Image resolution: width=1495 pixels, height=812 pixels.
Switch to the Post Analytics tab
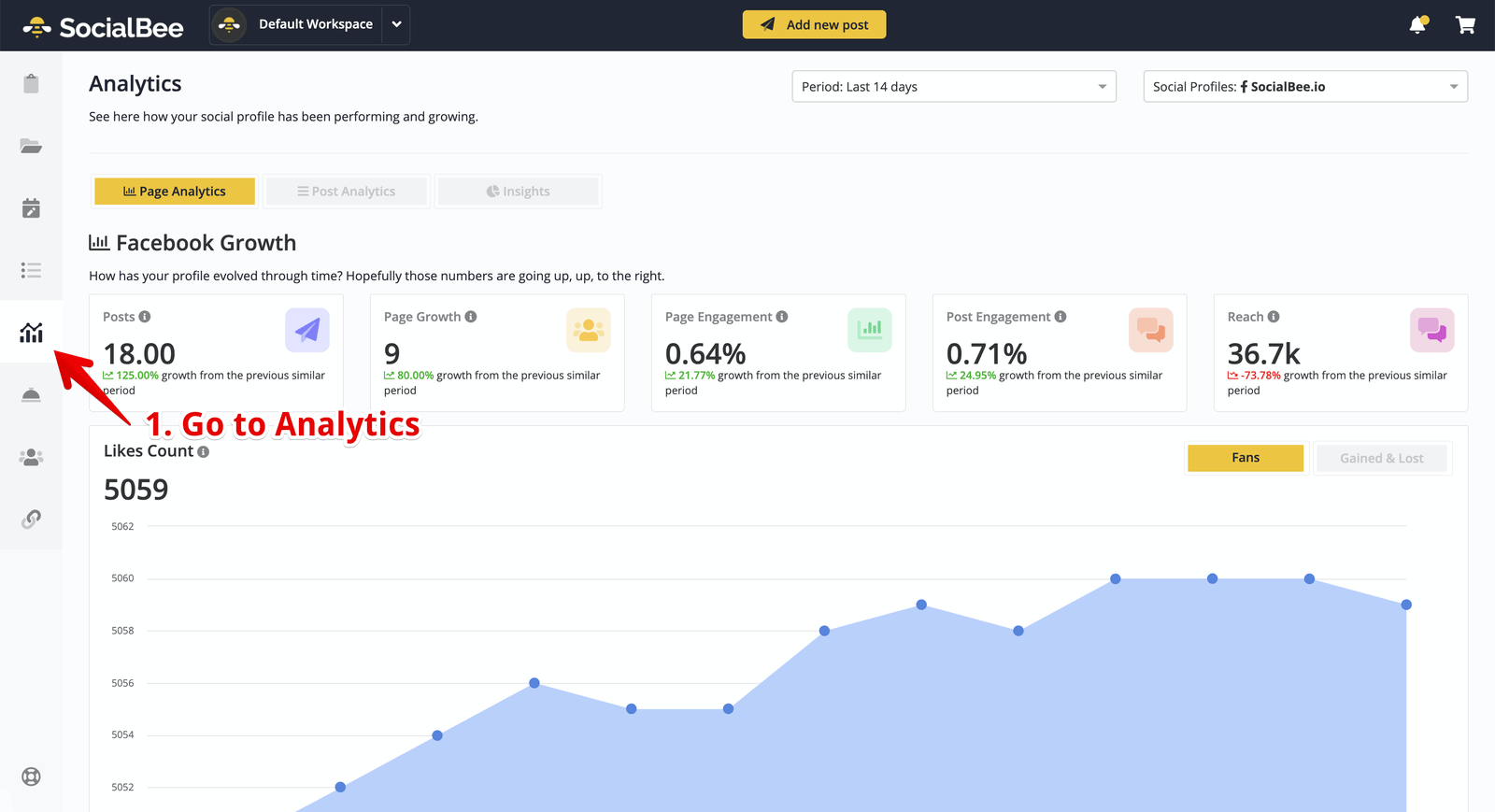point(347,192)
